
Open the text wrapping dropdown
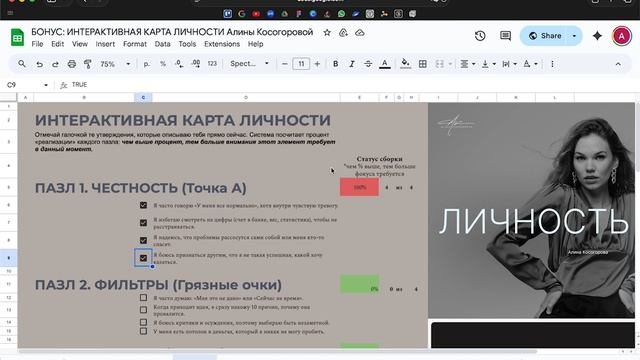tap(509, 64)
